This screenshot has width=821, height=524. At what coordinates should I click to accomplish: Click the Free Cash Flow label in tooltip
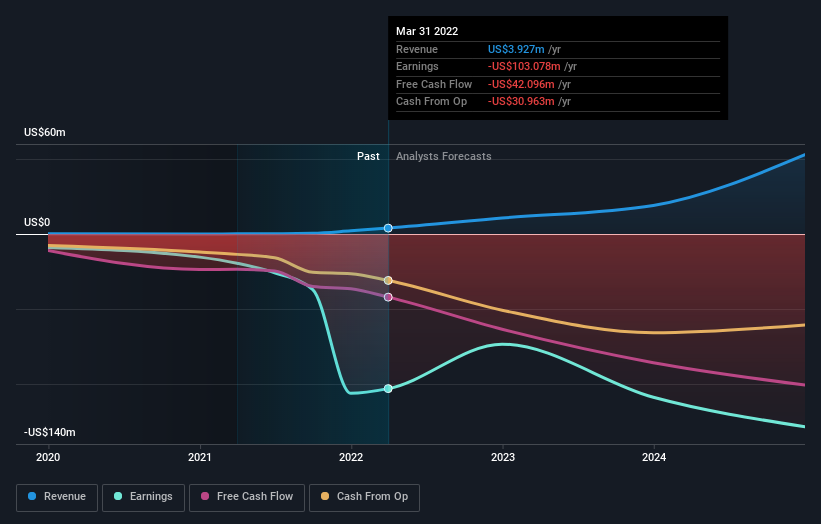click(x=434, y=84)
